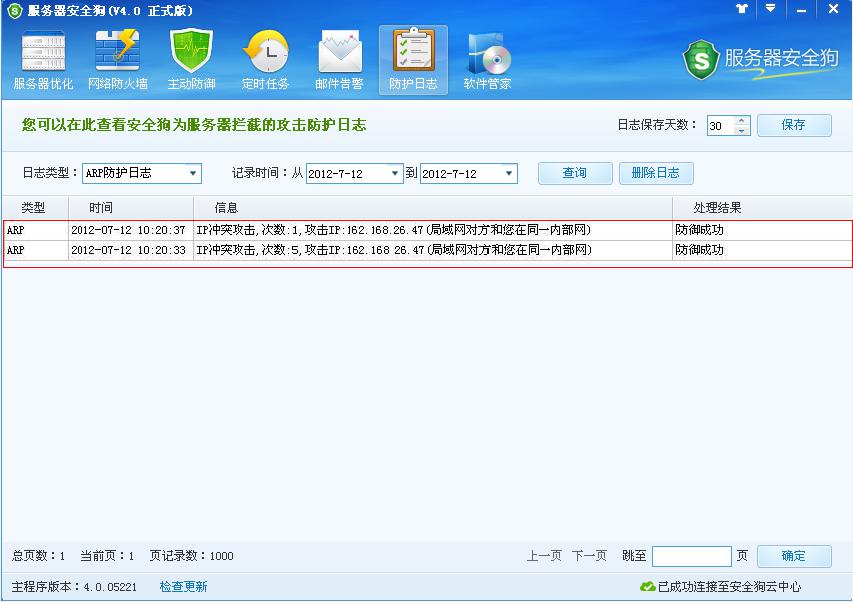The height and width of the screenshot is (602, 853).
Task: Increase log retention days with up arrow
Action: tap(741, 121)
